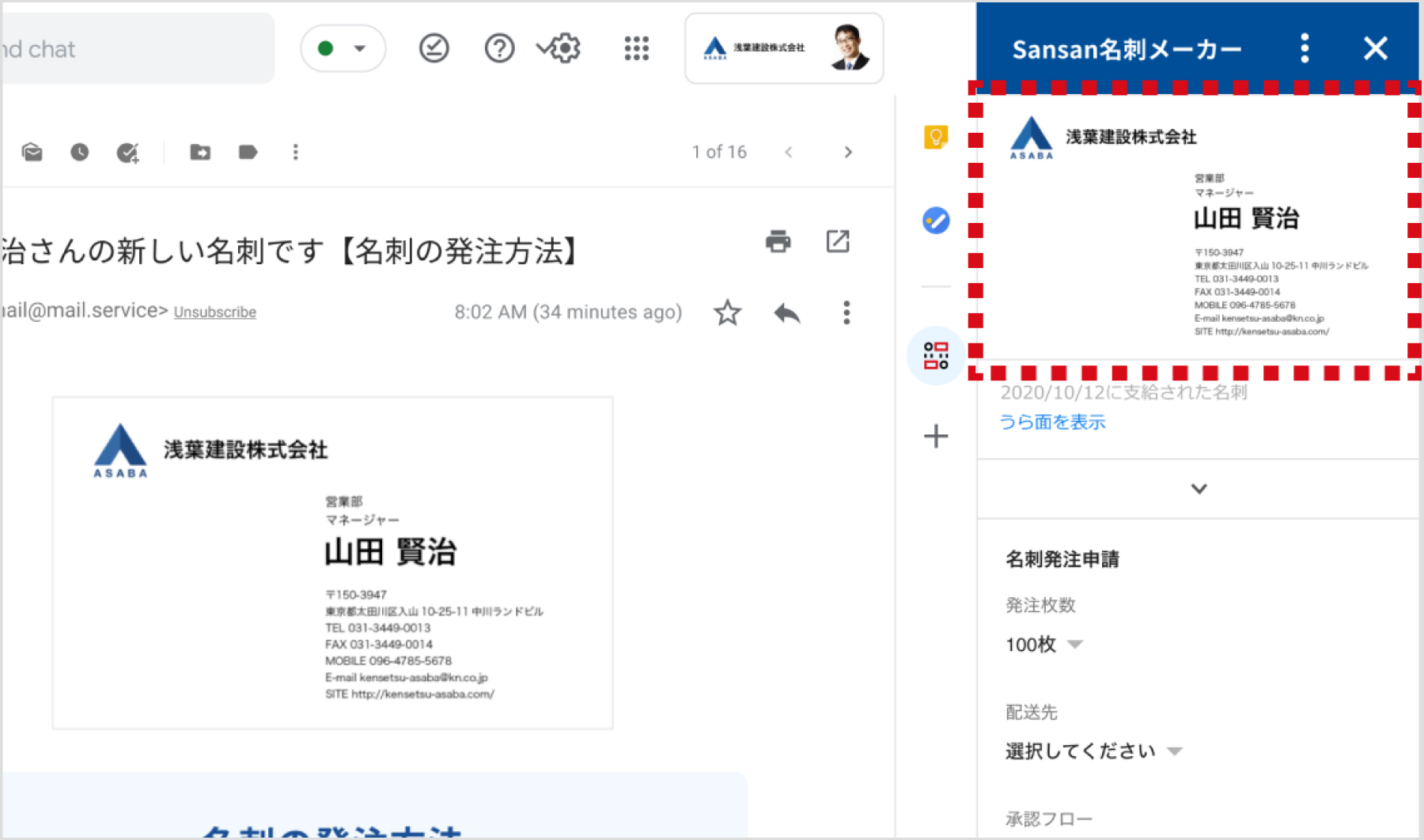1424x840 pixels.
Task: Click the うら面を表示 link
Action: pos(1052,422)
